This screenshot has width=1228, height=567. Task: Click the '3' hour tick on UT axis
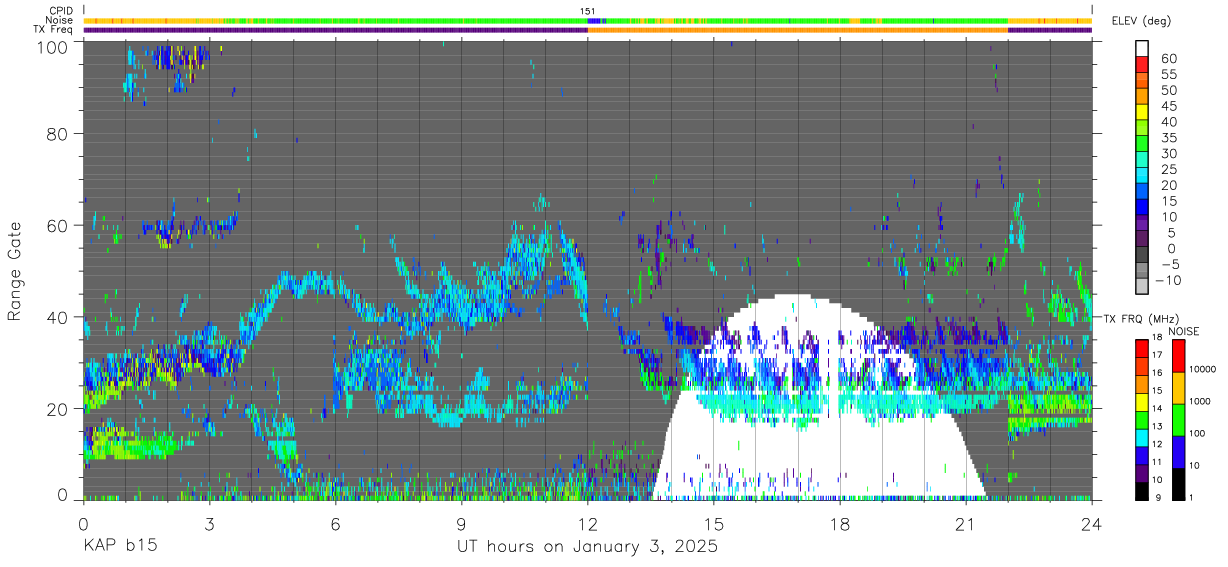(210, 524)
